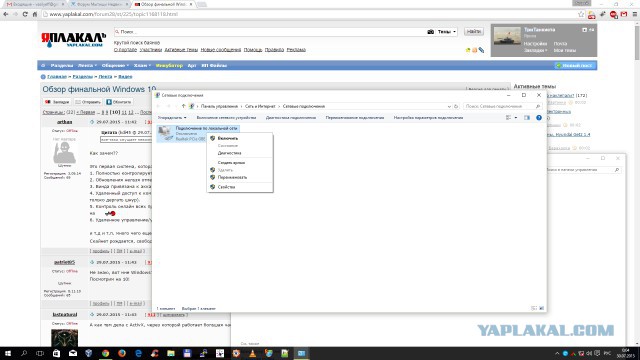The image size is (640, 360).
Task: Open the "ЯП Файлы" navigation item
Action: point(214,65)
